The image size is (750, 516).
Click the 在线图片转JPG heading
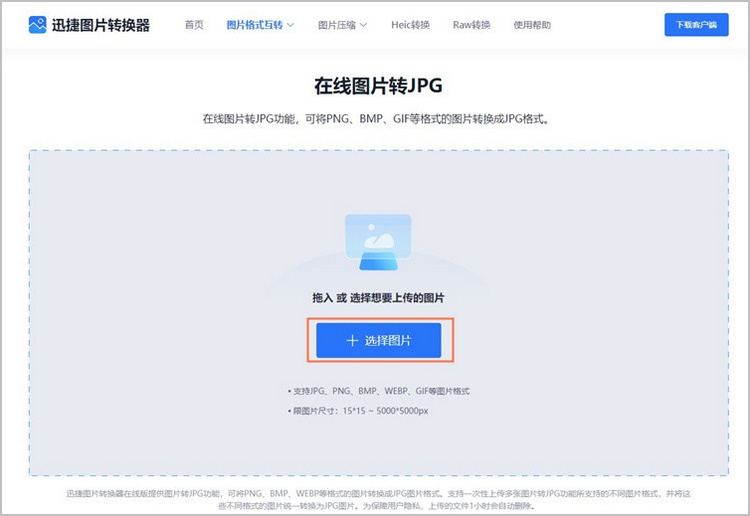[378, 86]
